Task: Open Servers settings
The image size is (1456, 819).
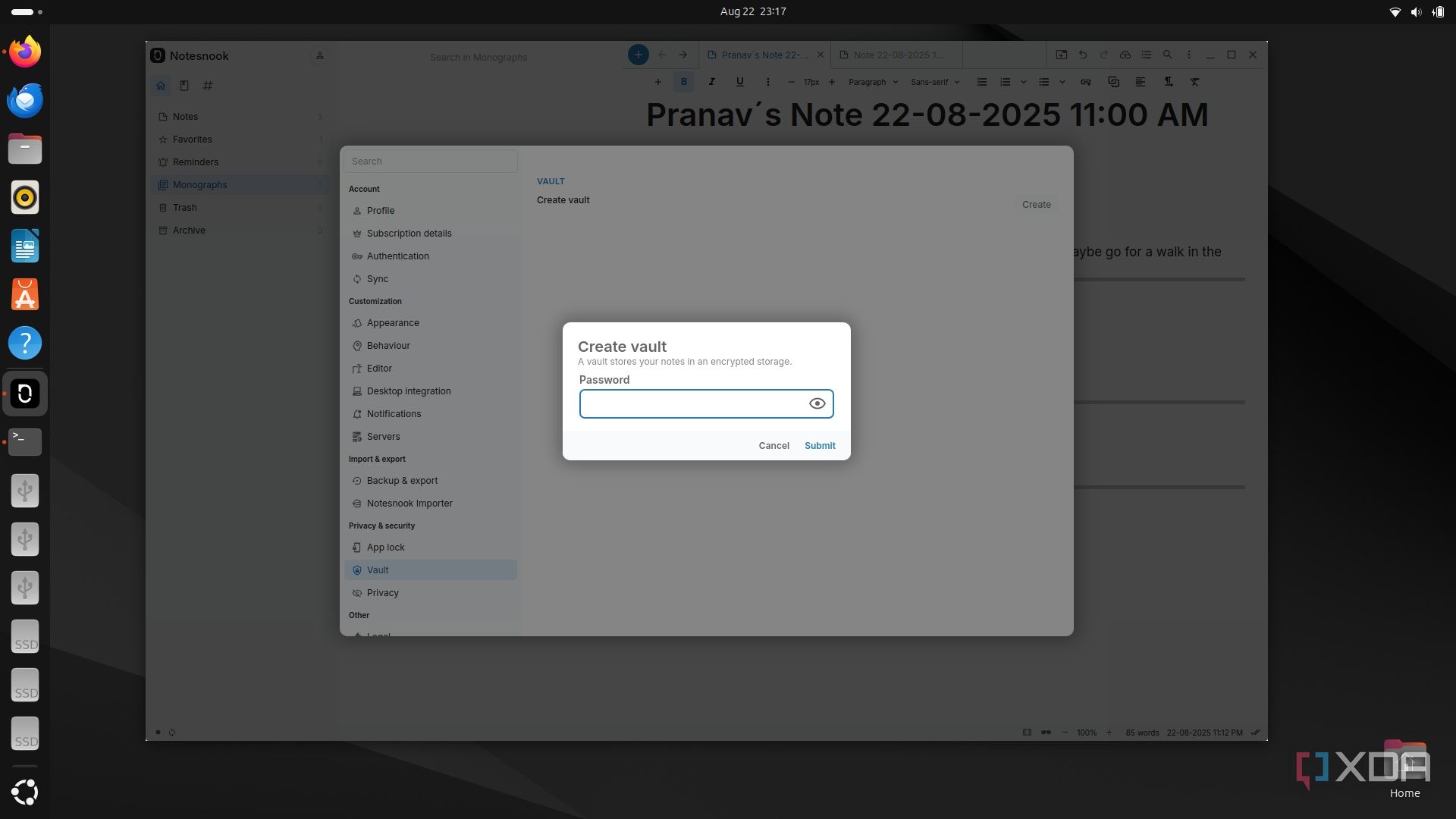Action: [x=430, y=437]
